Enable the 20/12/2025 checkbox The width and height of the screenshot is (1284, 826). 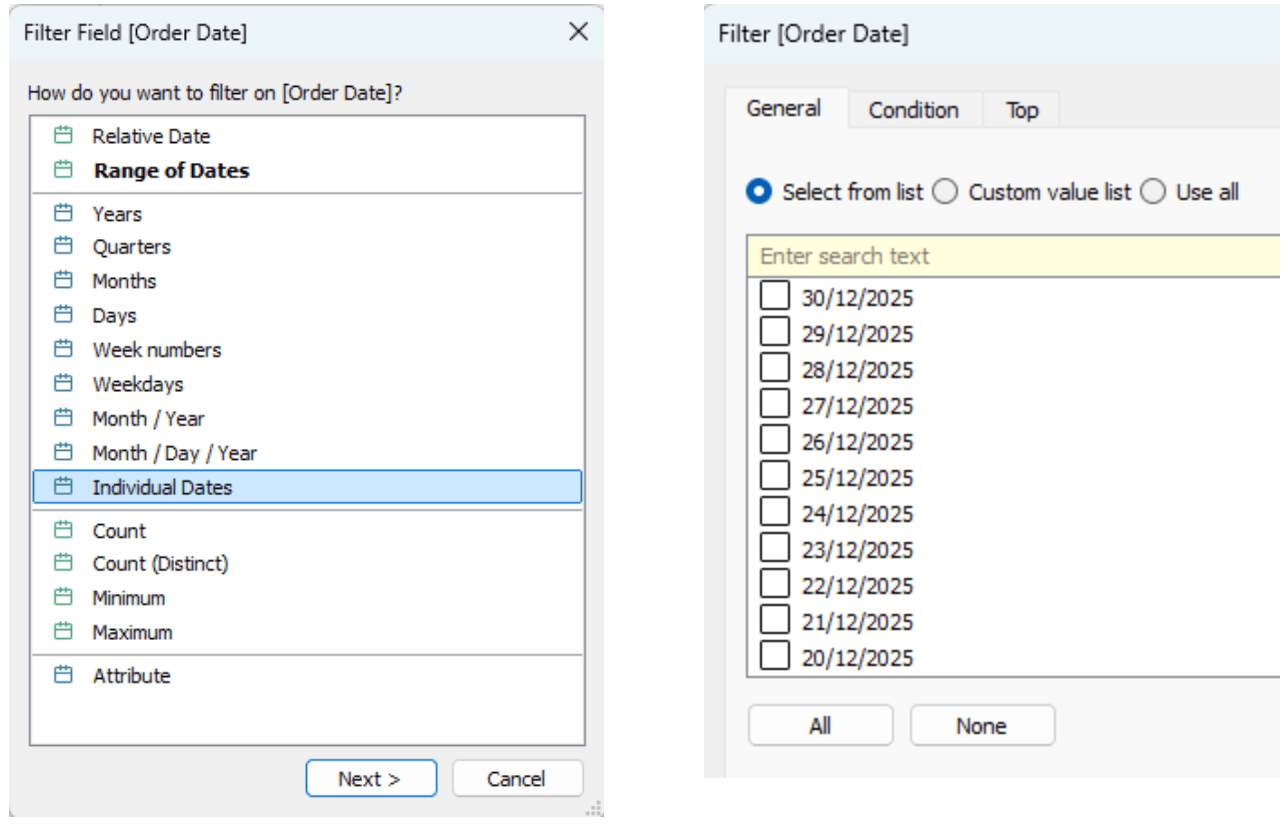pyautogui.click(x=775, y=657)
